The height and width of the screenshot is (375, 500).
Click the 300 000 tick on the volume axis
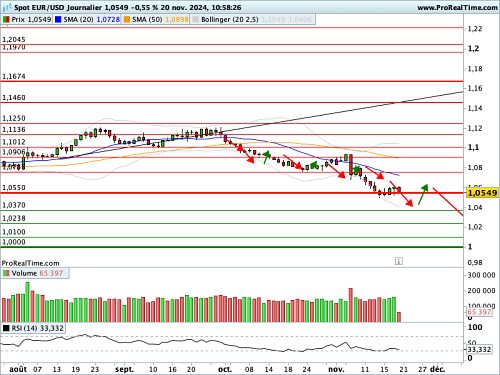481,275
